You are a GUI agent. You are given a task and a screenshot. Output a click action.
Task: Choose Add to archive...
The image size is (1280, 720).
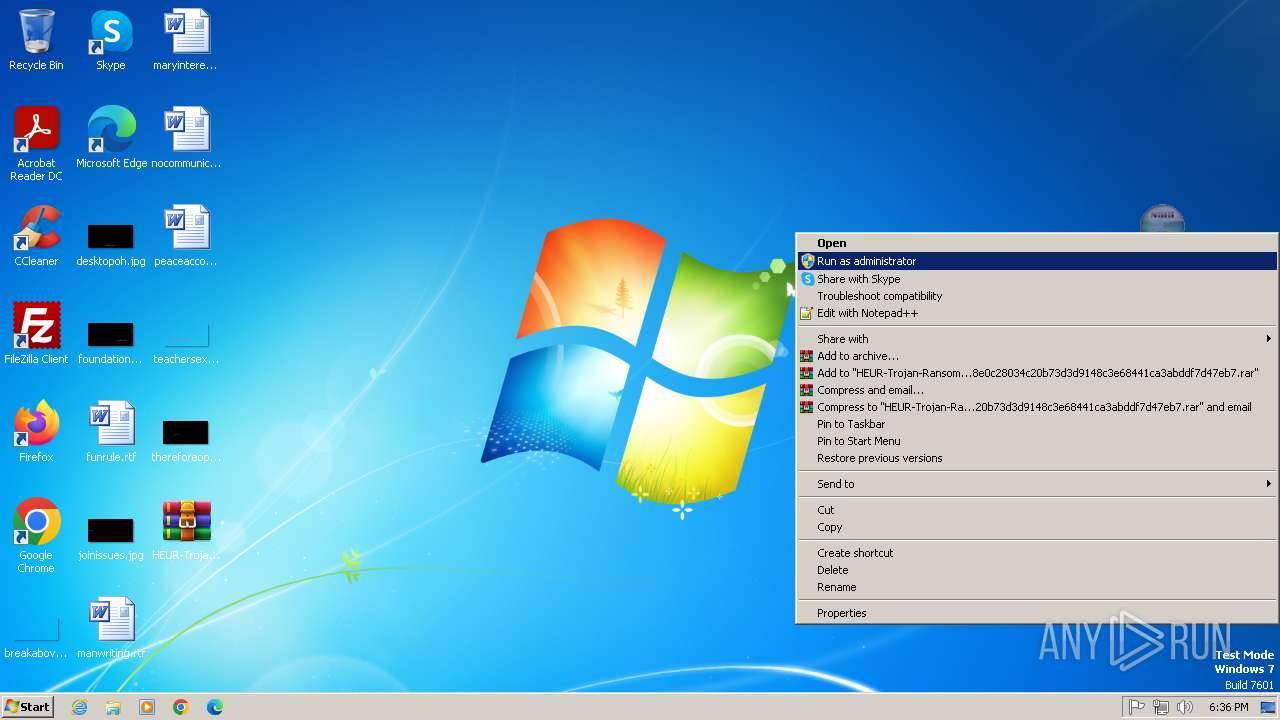pyautogui.click(x=1036, y=356)
